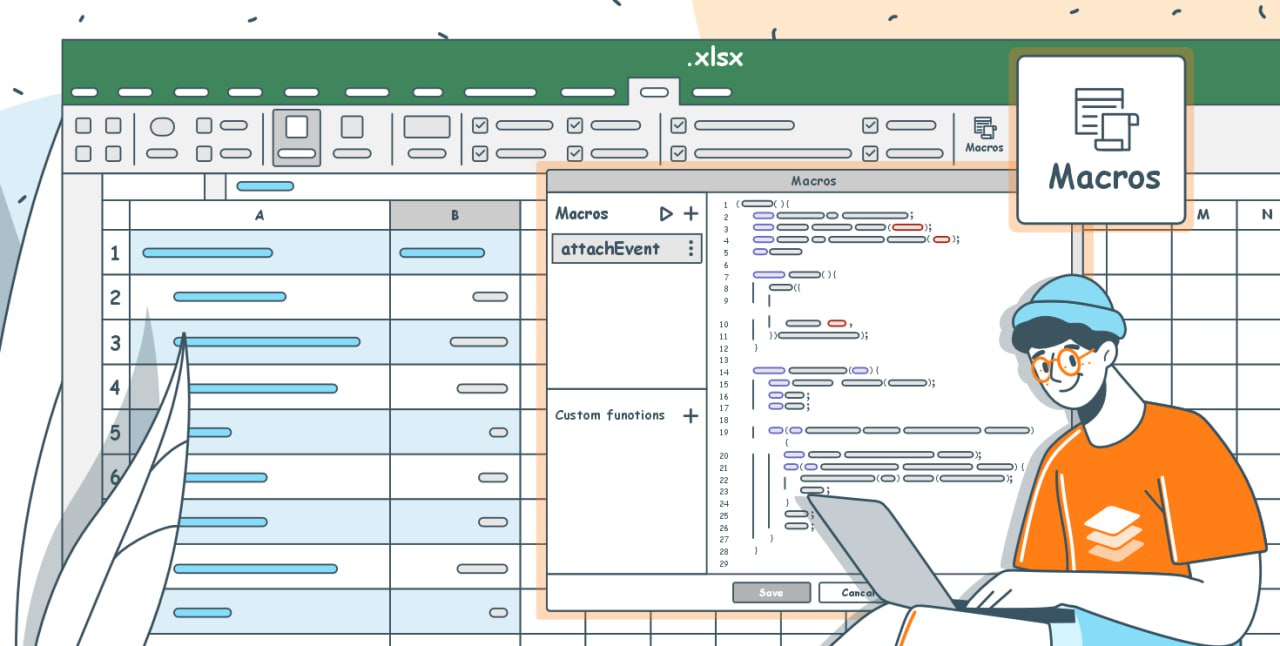Click cell B1 with the blue bar

(455, 253)
